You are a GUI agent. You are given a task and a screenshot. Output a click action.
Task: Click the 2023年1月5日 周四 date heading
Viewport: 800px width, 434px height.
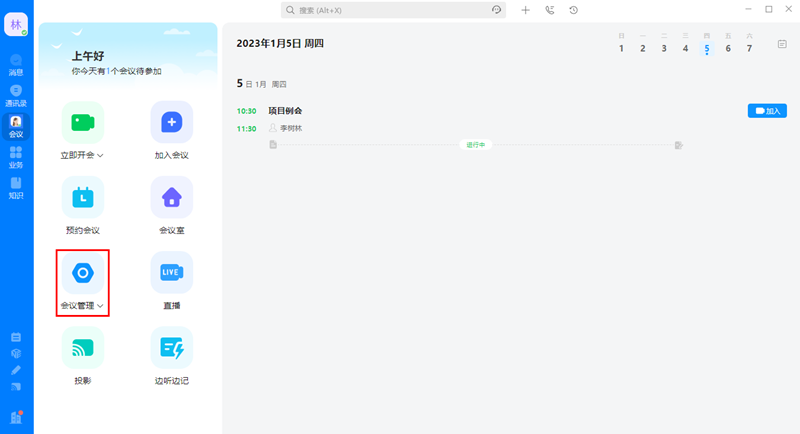280,44
